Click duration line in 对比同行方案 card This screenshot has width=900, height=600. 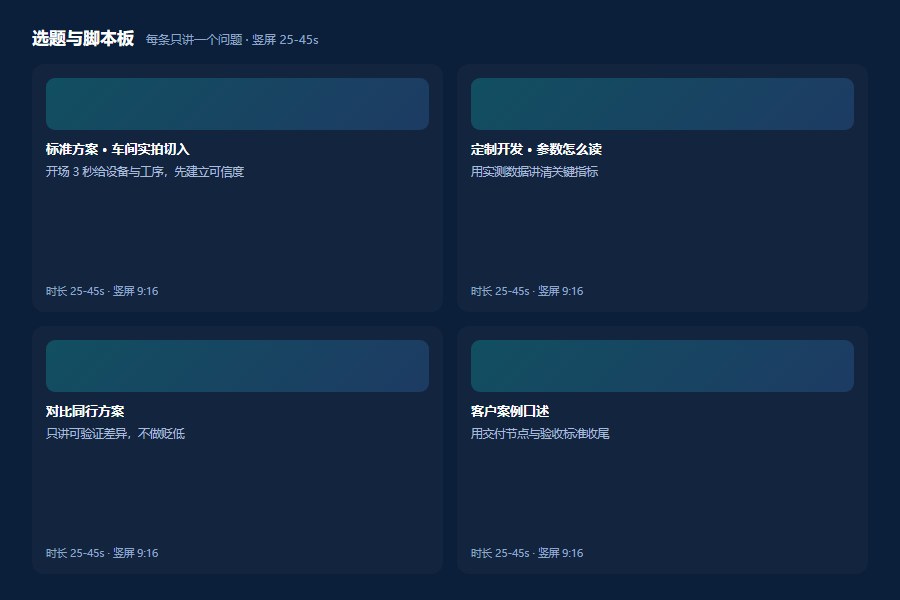[x=102, y=553]
